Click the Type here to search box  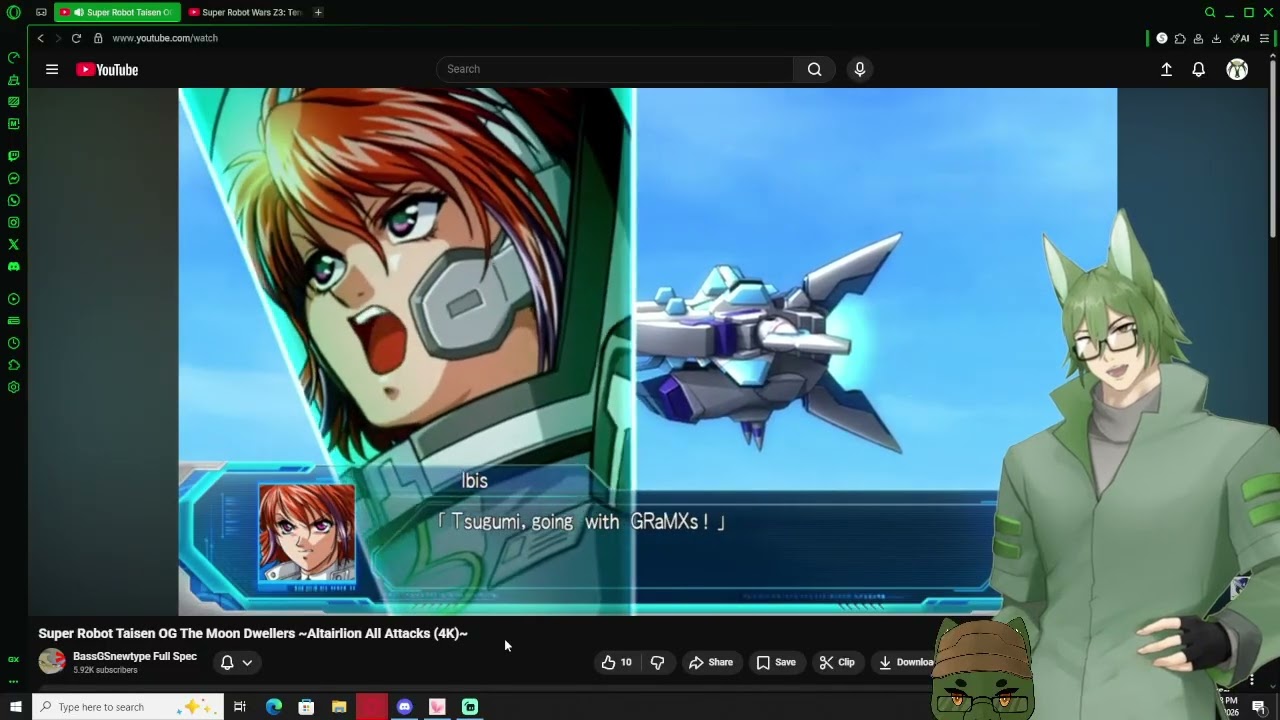click(127, 707)
